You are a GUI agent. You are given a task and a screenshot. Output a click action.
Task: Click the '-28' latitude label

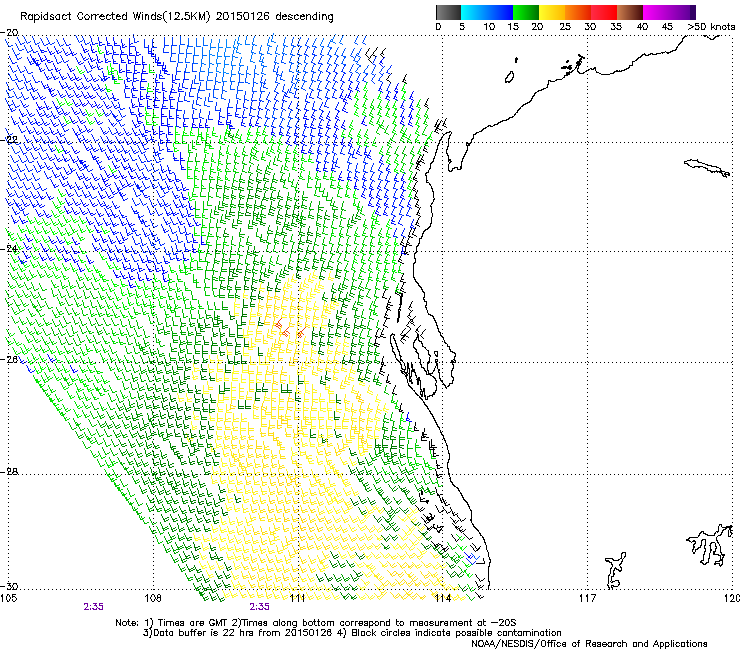click(10, 472)
